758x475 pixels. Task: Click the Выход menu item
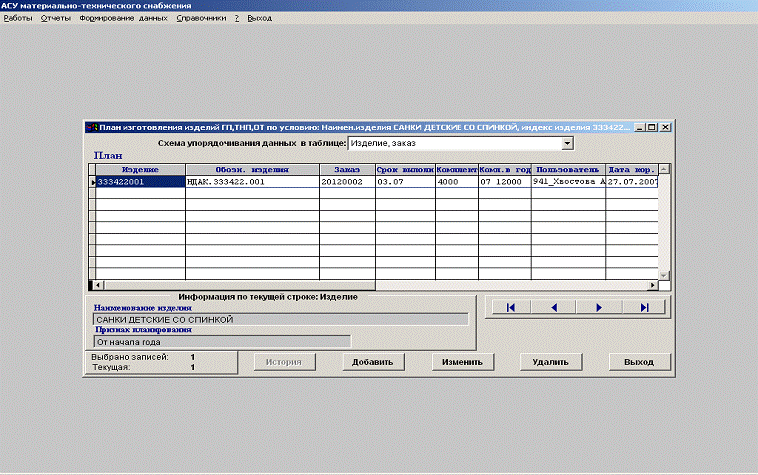click(259, 19)
